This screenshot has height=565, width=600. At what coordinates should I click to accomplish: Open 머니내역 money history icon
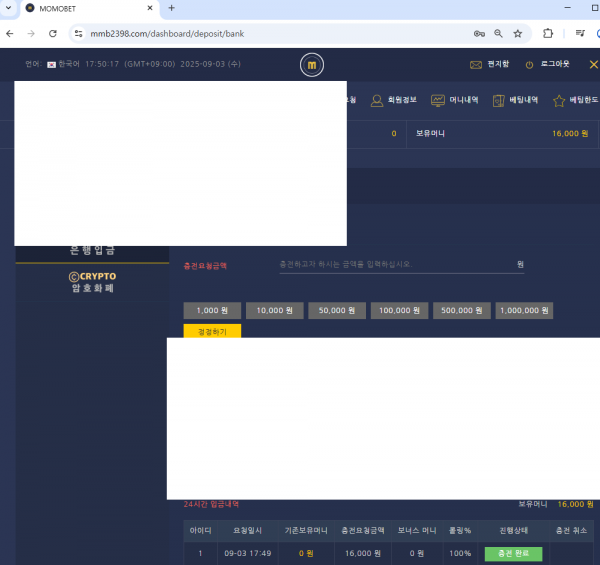(x=438, y=100)
